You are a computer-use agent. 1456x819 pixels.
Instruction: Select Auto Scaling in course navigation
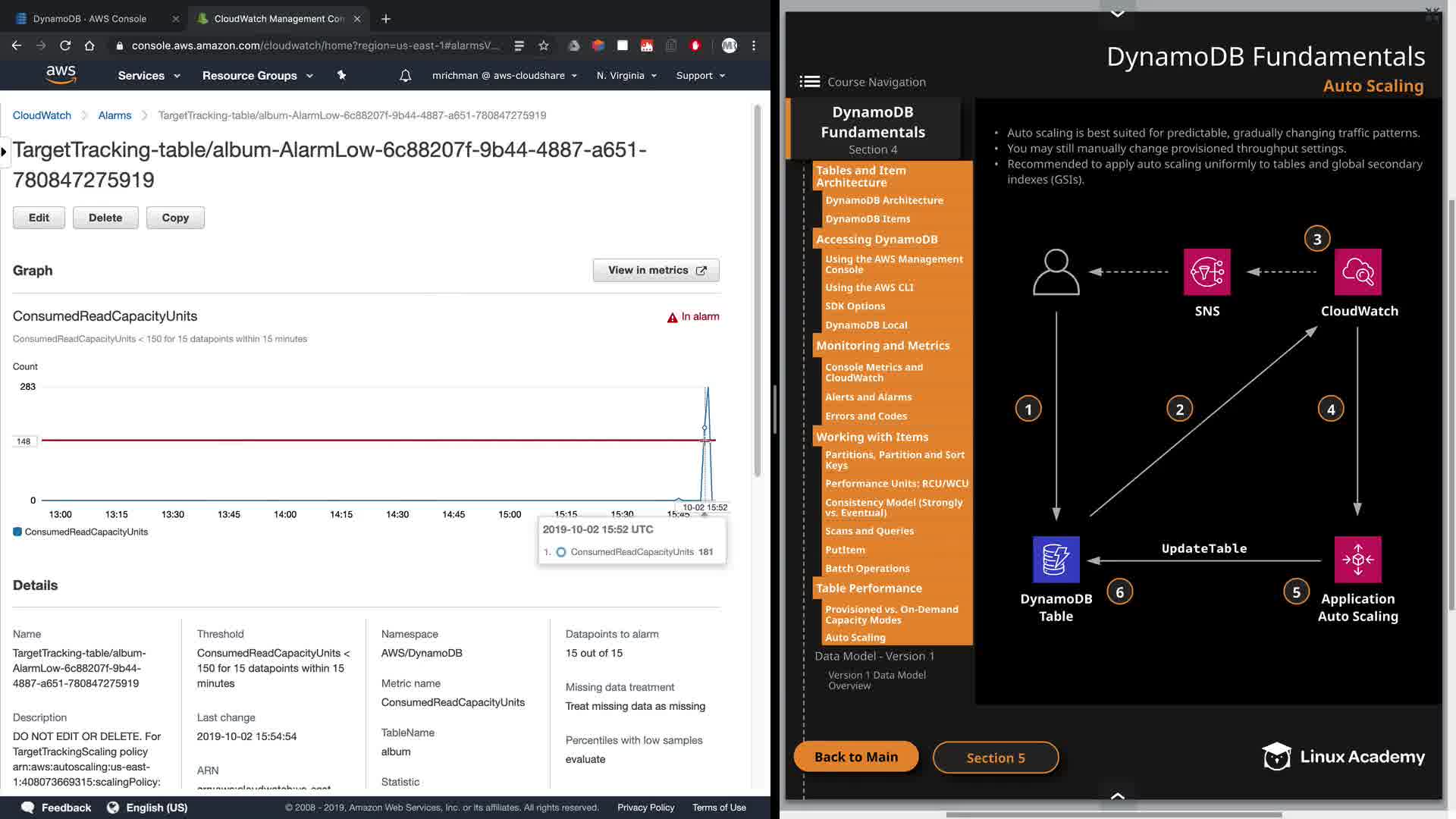pos(855,638)
